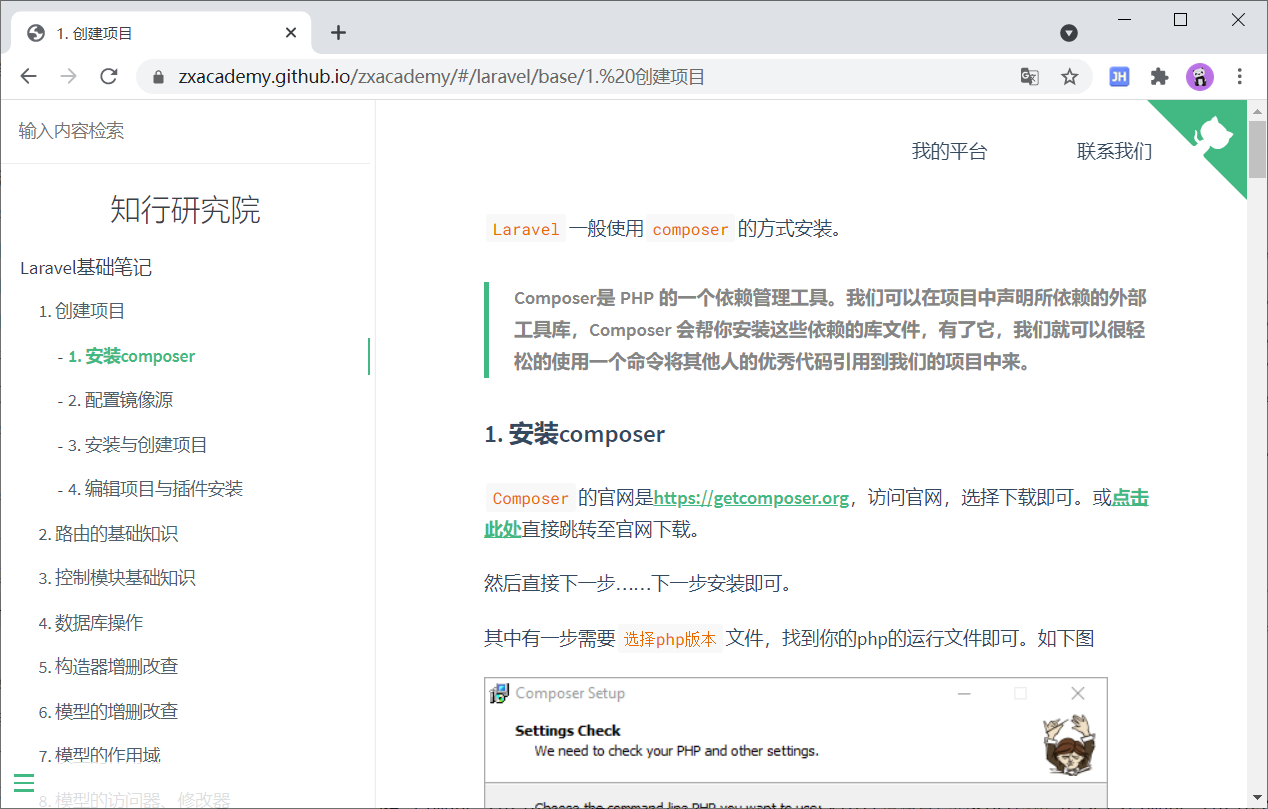This screenshot has width=1268, height=809.
Task: Expand the 2.路由的基础知识 section
Action: click(114, 533)
